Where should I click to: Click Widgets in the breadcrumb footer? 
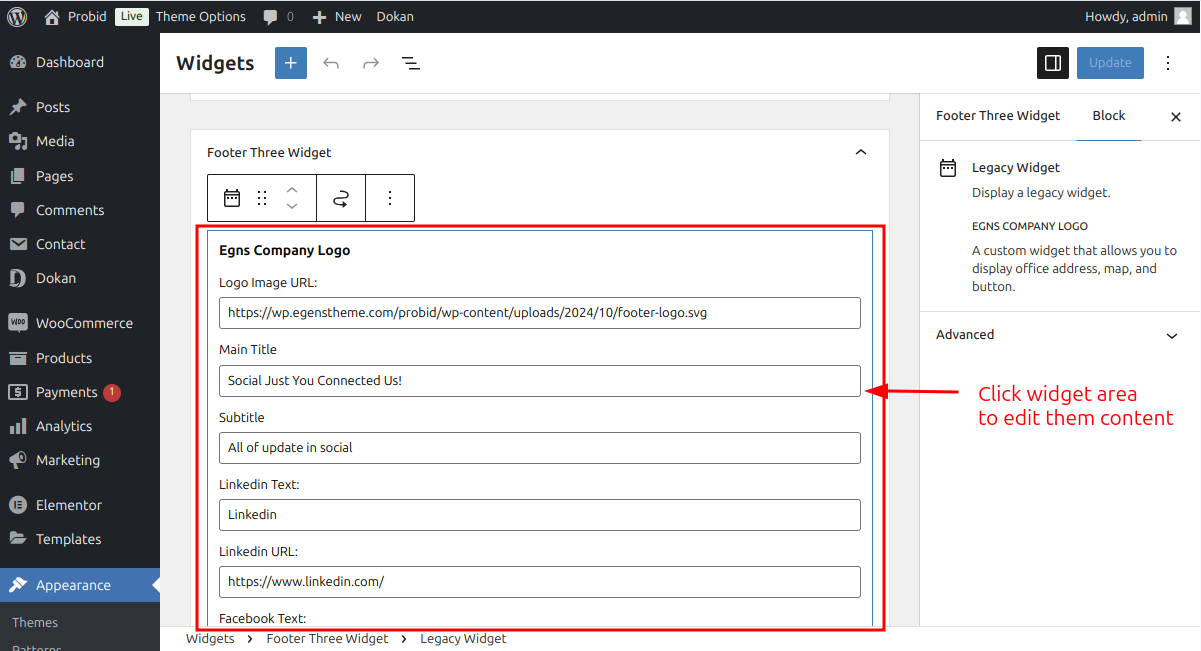(210, 638)
